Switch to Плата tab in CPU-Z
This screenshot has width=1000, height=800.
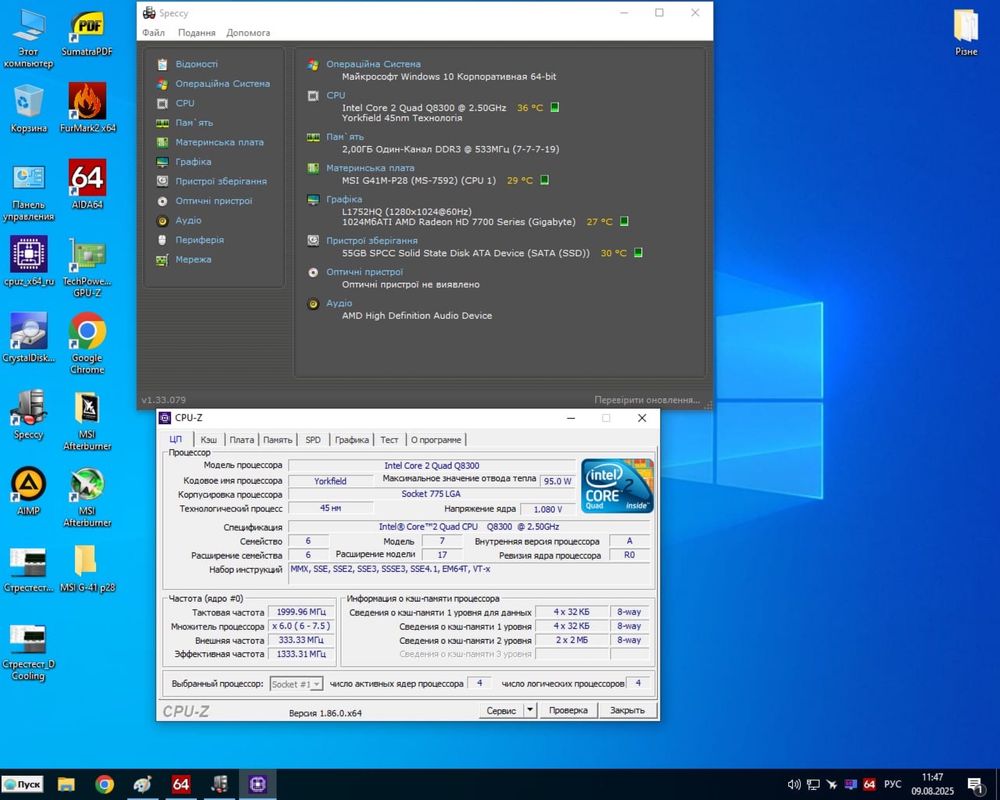242,440
